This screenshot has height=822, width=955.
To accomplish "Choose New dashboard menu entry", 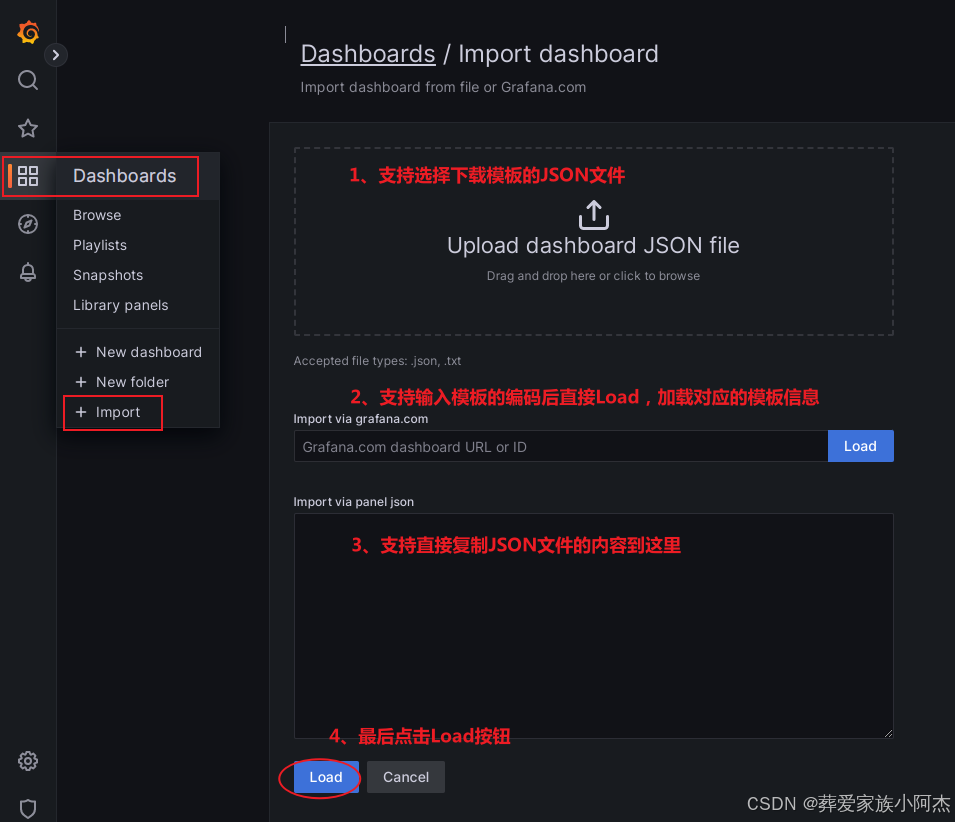I will [138, 352].
